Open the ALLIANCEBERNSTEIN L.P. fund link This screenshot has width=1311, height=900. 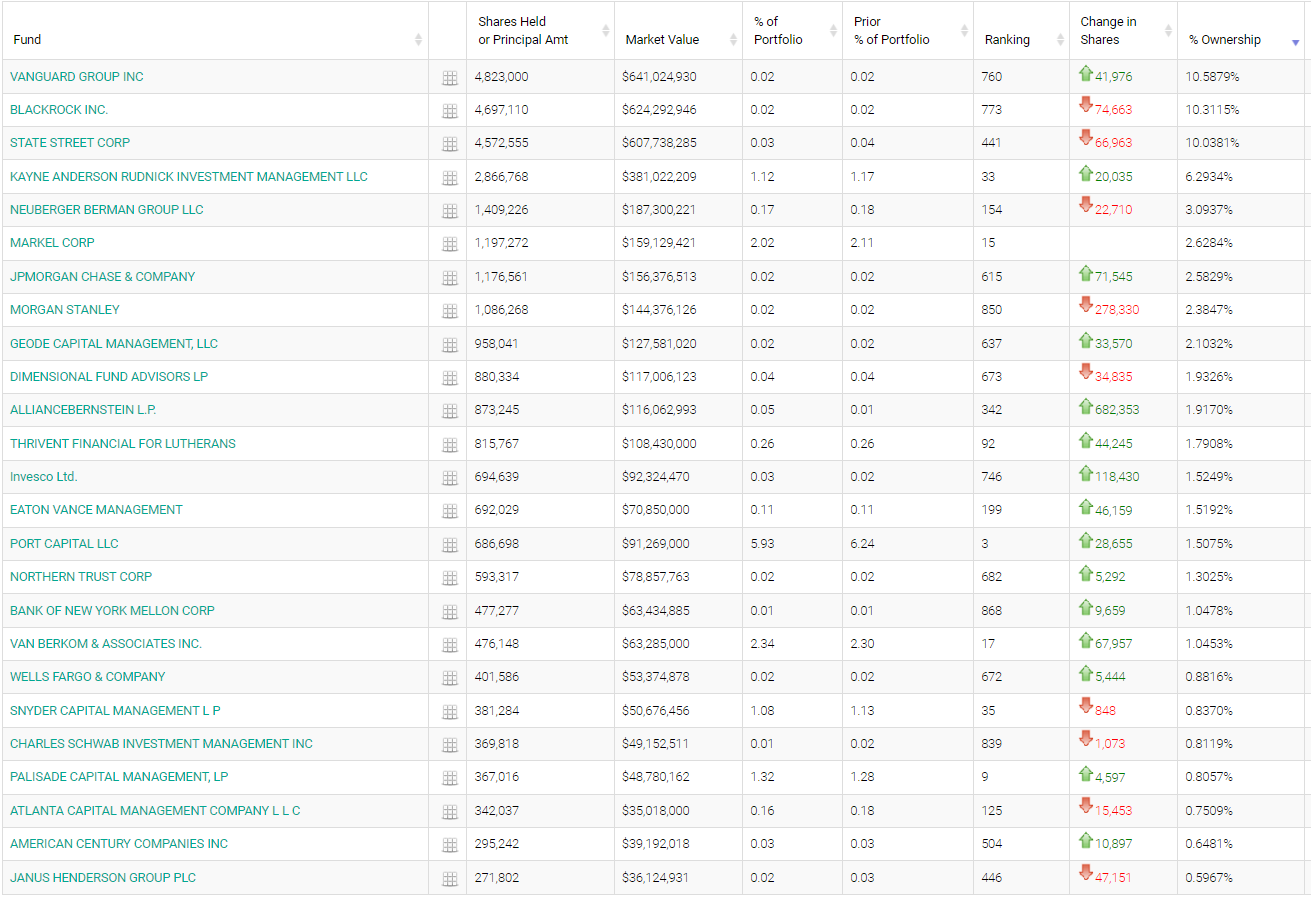[83, 410]
